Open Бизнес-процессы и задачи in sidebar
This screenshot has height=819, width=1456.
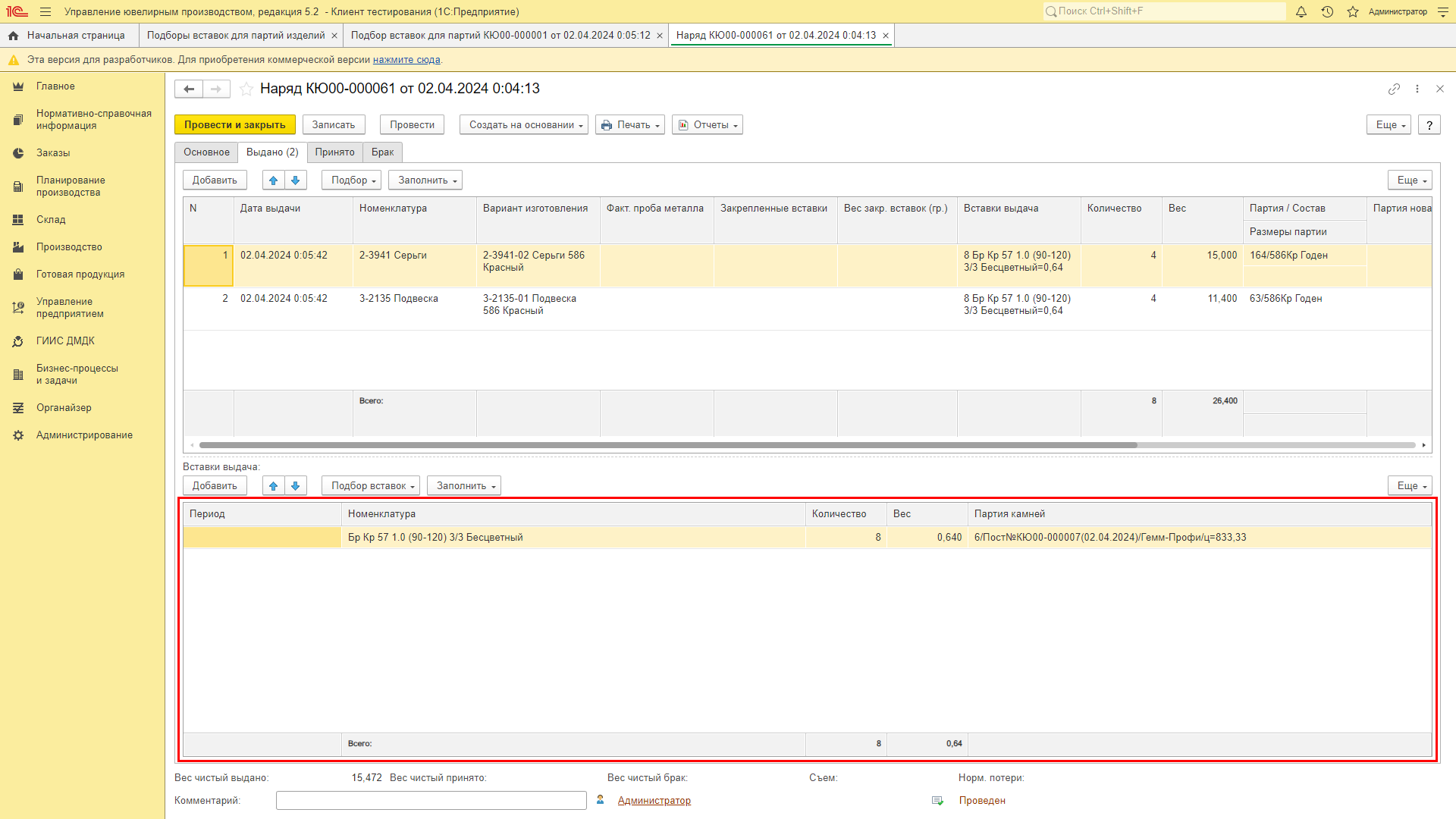tap(77, 375)
